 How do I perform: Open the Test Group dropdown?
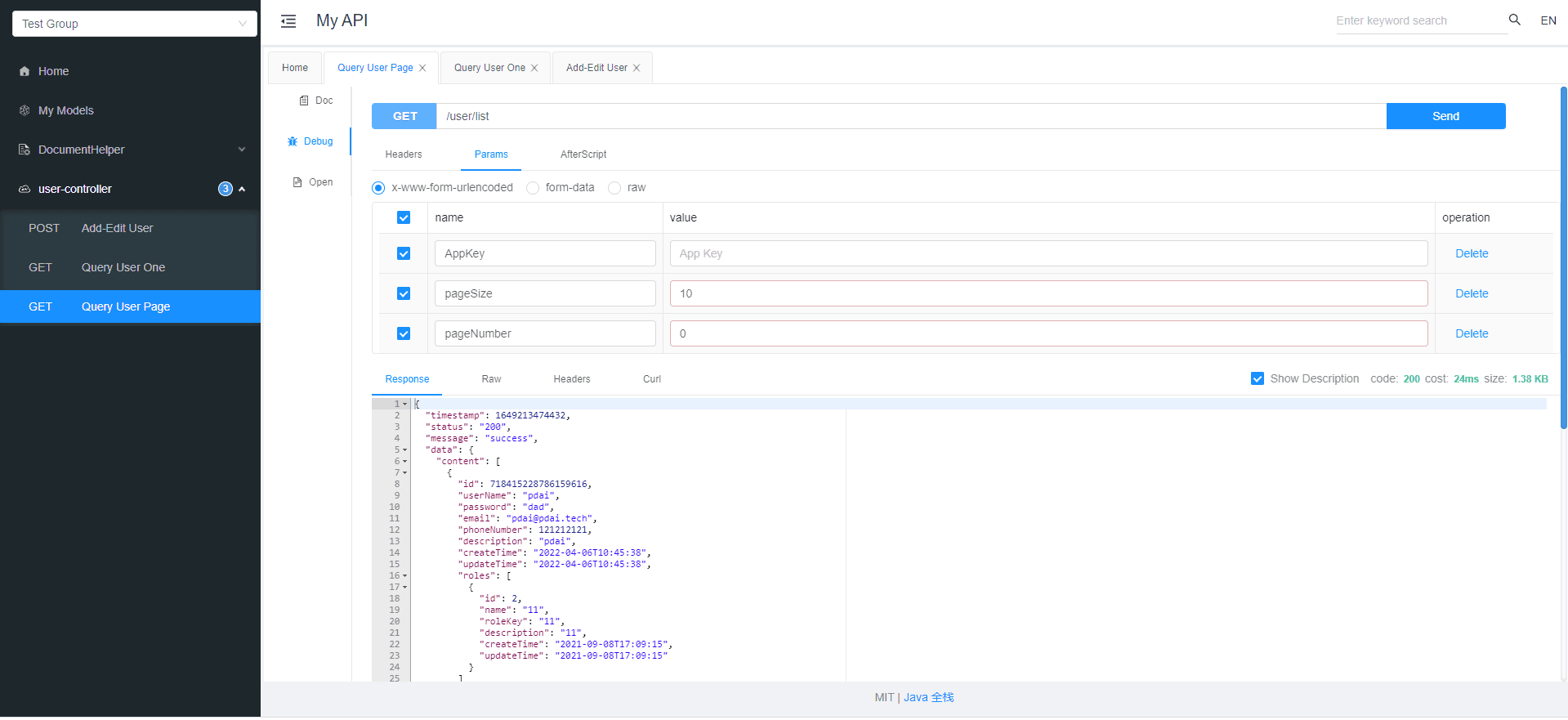coord(135,24)
